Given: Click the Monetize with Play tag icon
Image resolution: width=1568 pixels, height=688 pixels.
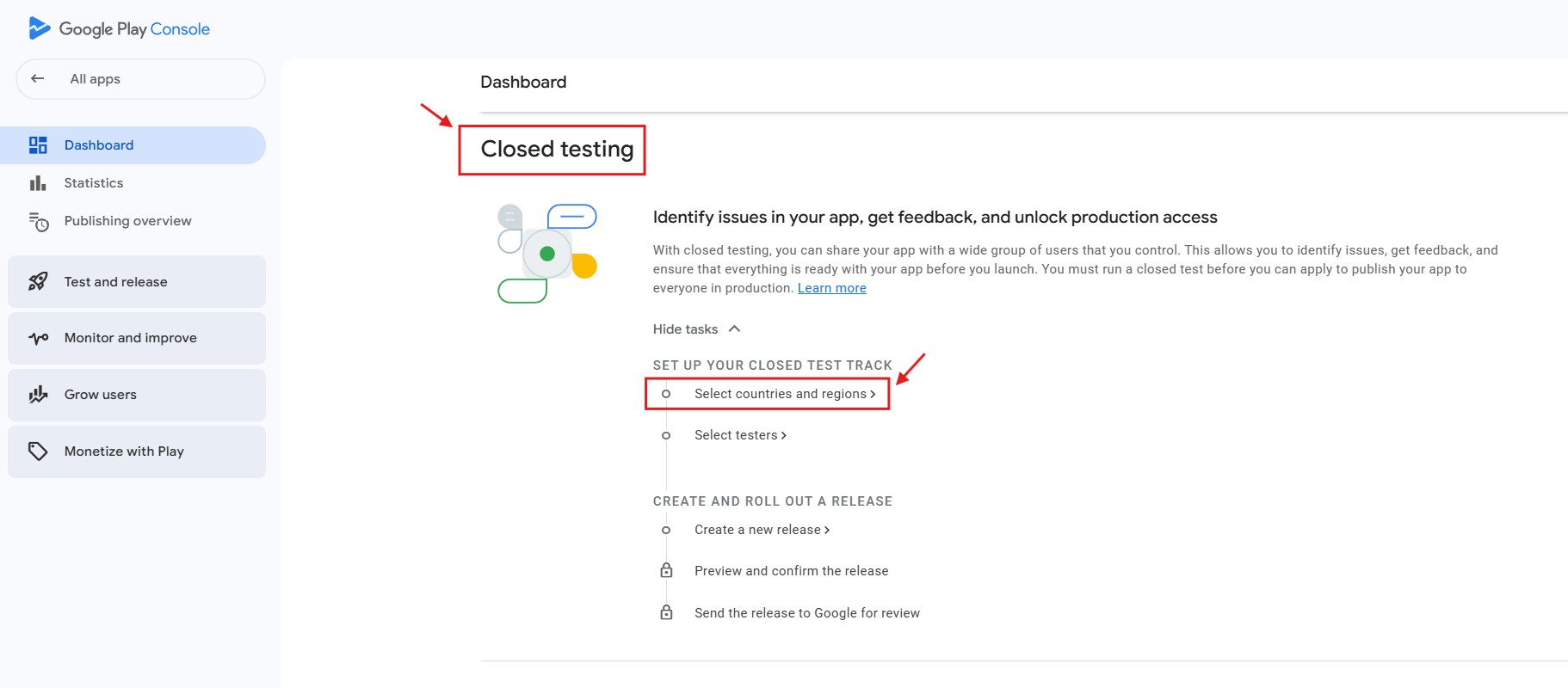Looking at the screenshot, I should coord(38,451).
